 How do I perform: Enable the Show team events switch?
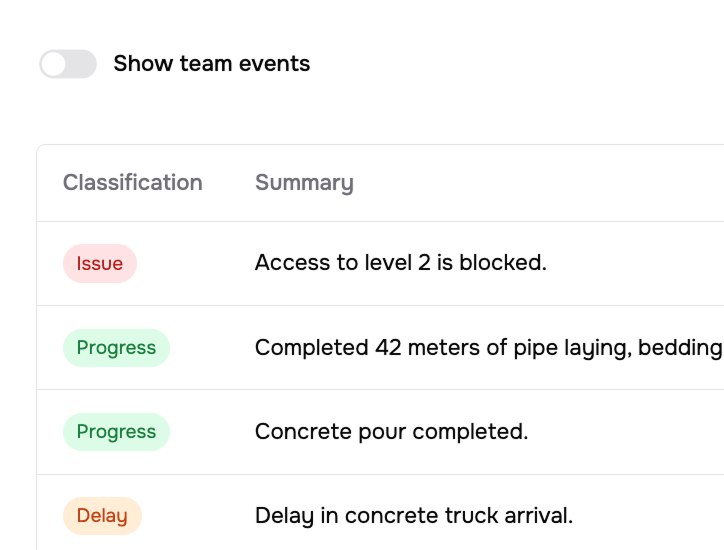[68, 64]
